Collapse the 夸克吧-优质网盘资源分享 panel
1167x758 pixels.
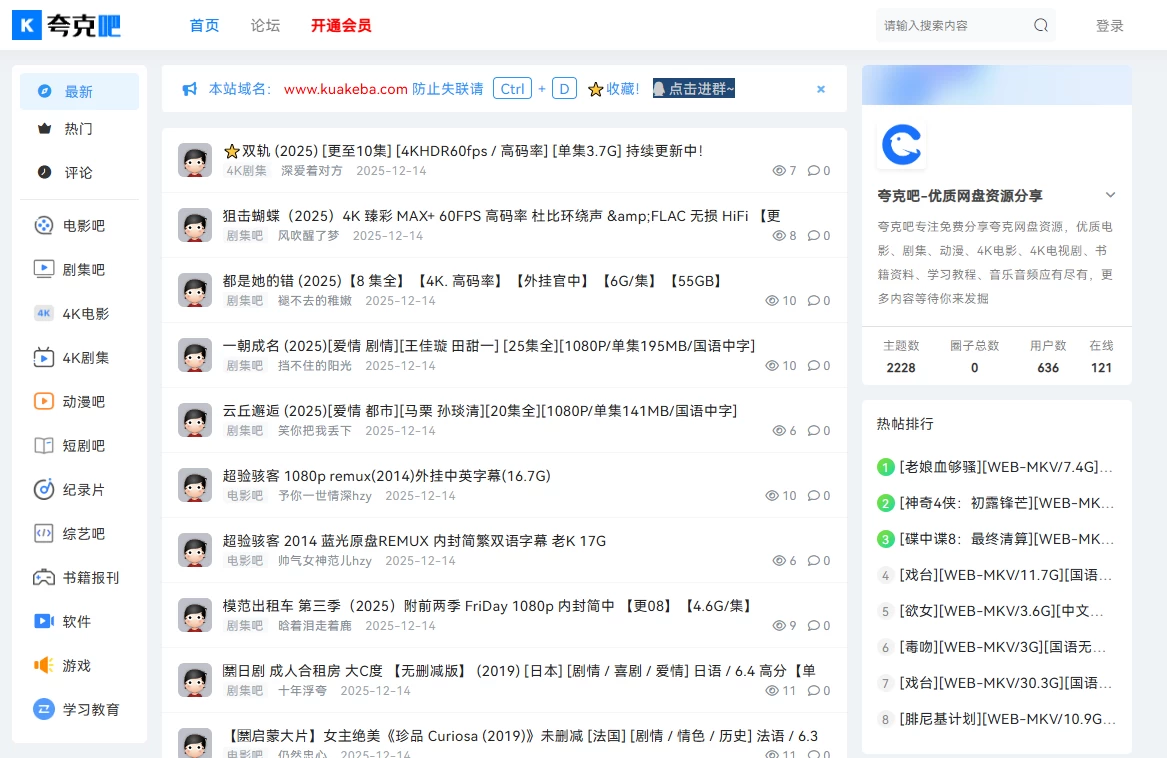coord(1111,196)
